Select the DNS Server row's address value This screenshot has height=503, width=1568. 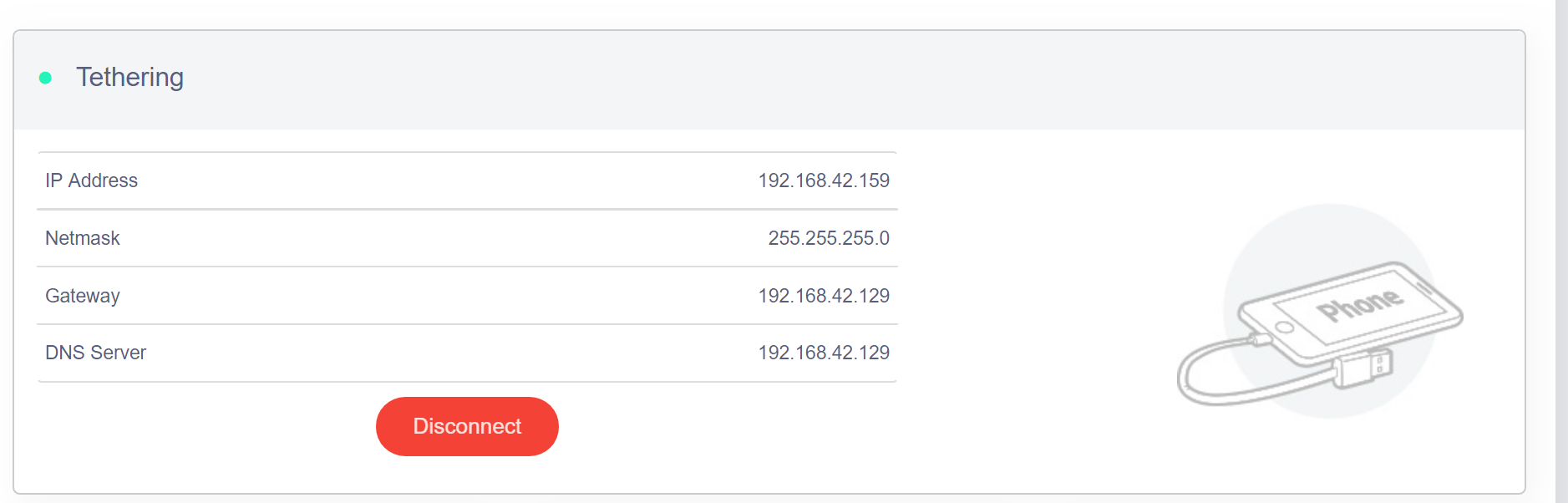[823, 353]
